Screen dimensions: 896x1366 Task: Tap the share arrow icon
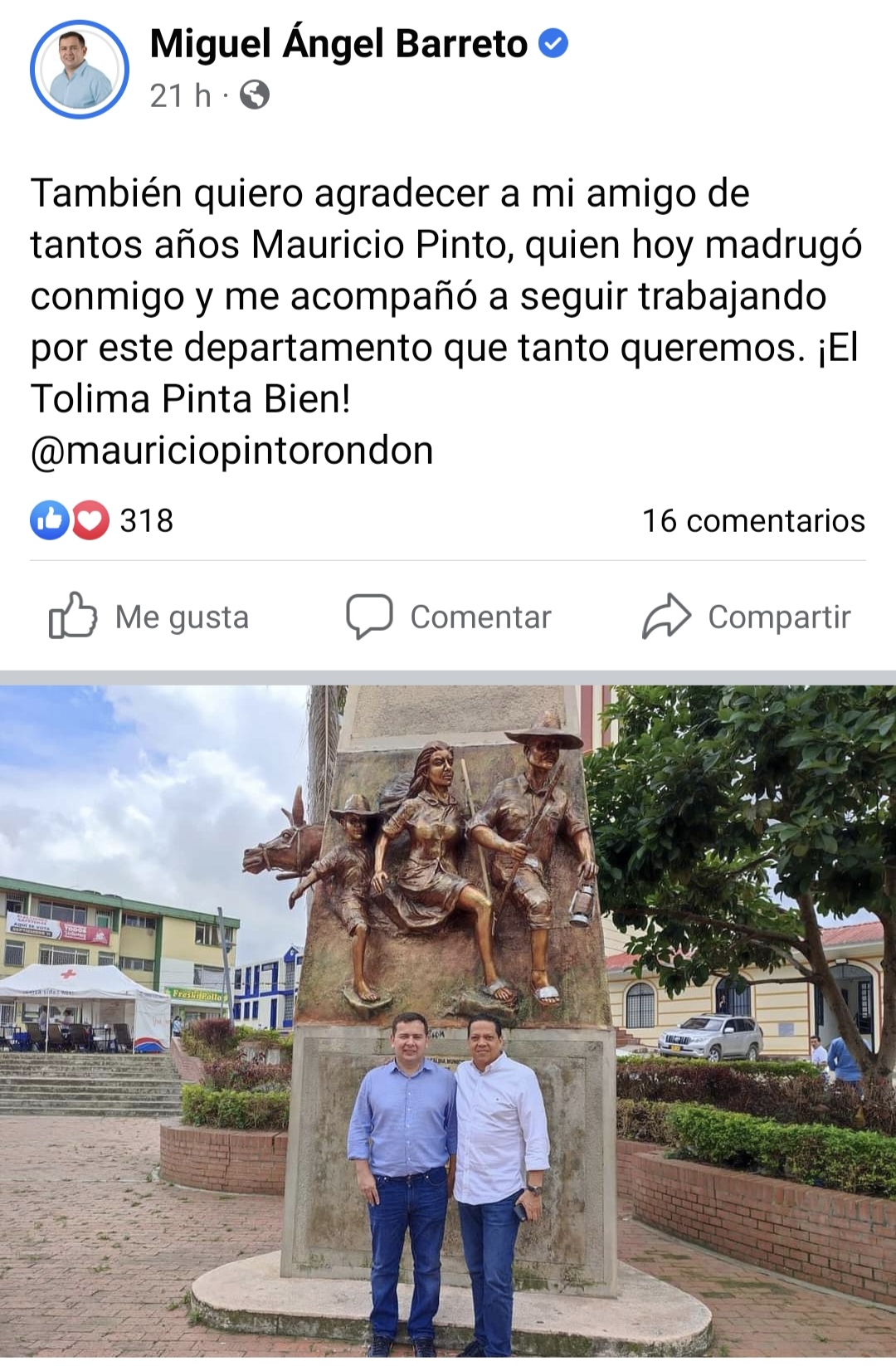point(666,617)
